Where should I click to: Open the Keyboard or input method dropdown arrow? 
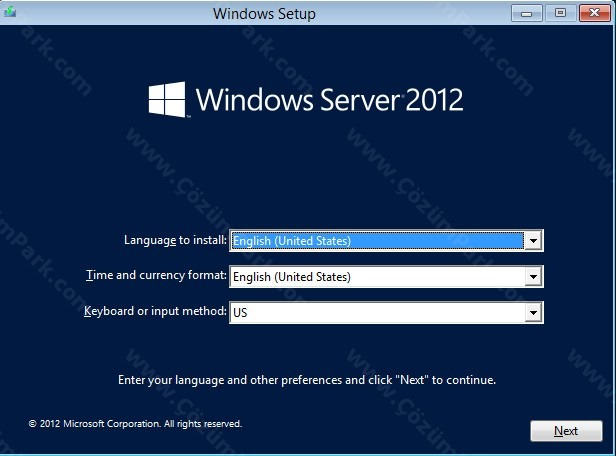point(533,313)
